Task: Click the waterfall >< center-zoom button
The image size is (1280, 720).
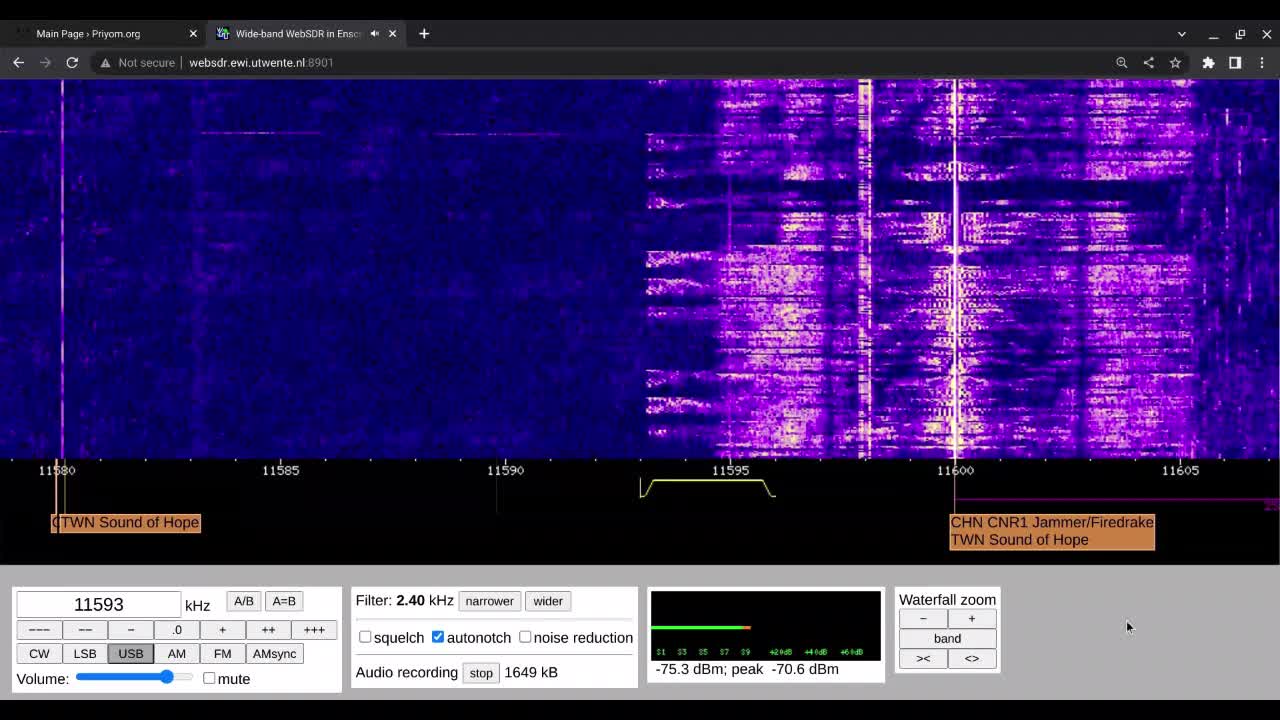Action: (x=923, y=658)
